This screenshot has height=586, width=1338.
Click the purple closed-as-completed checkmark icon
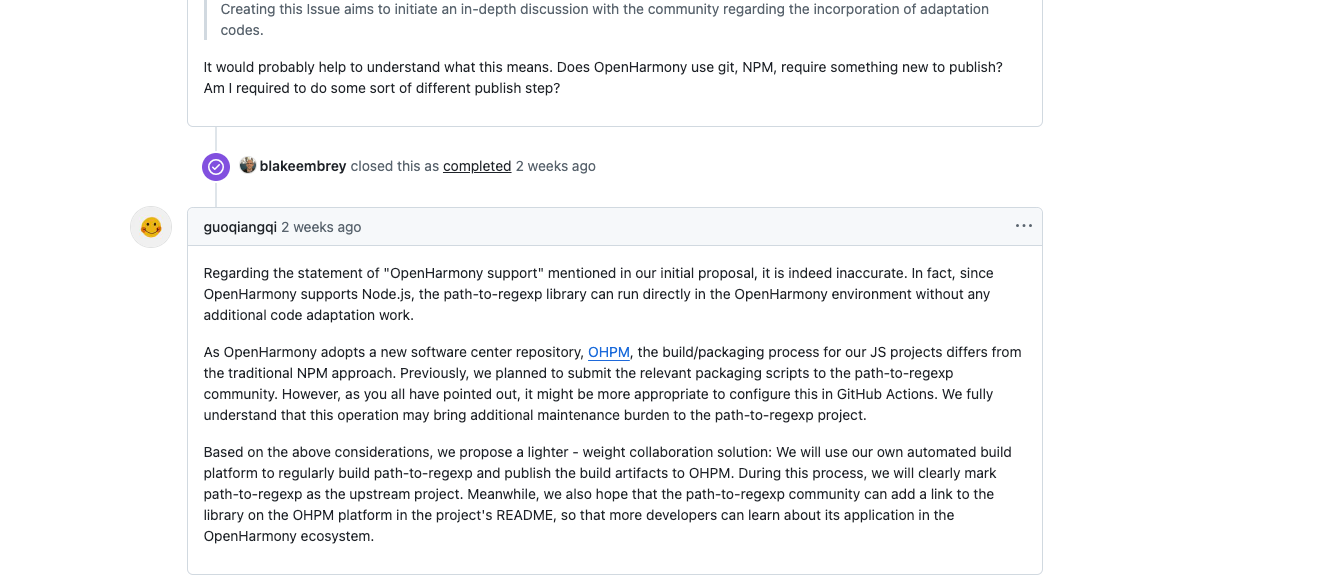215,166
